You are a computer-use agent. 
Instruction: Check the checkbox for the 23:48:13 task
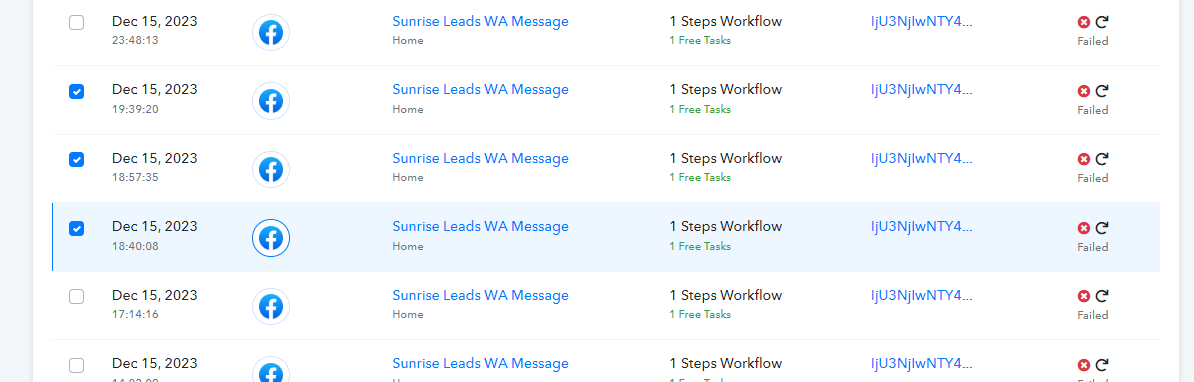[x=77, y=23]
